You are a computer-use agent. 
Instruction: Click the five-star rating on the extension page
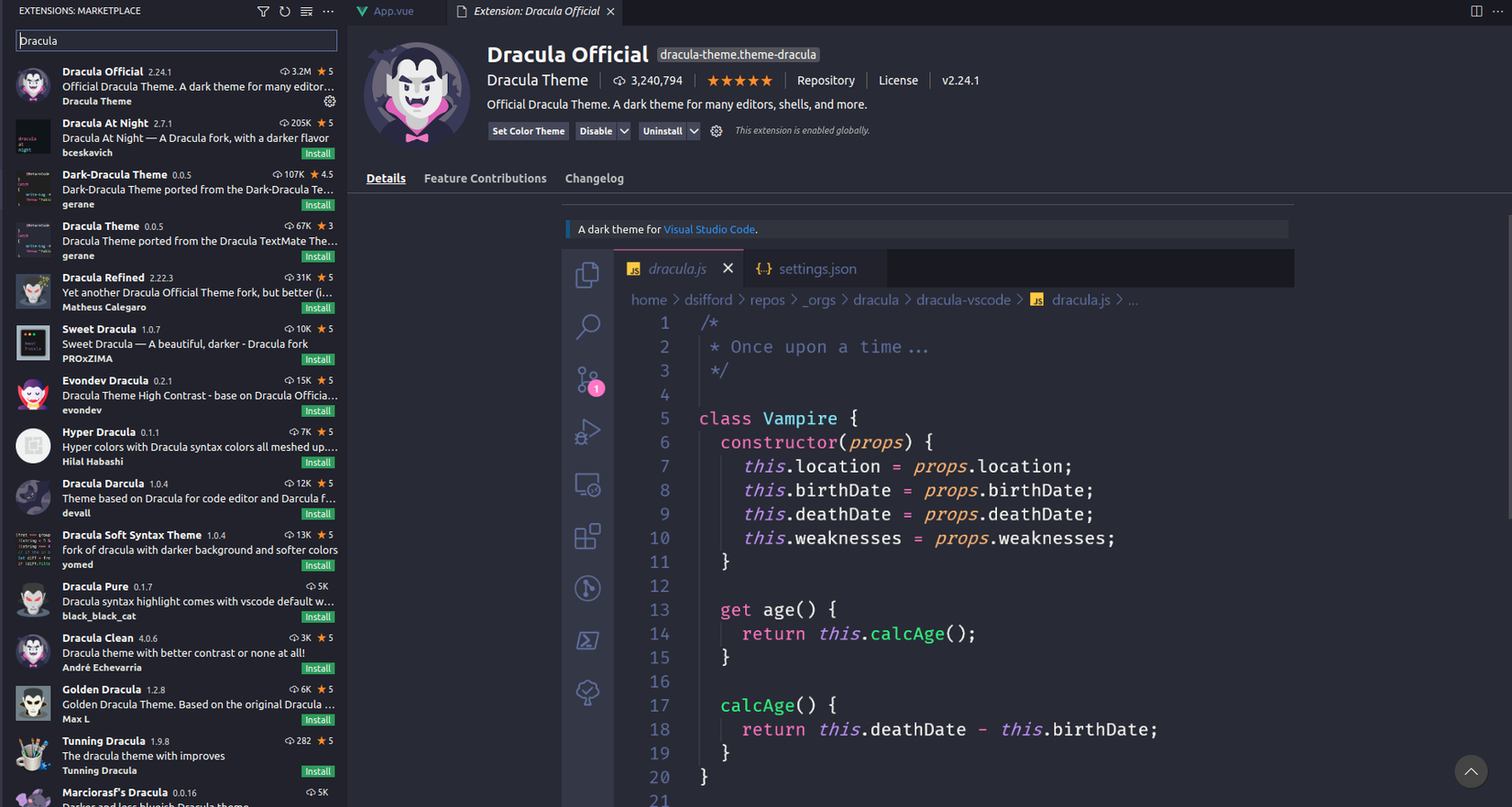tap(740, 81)
